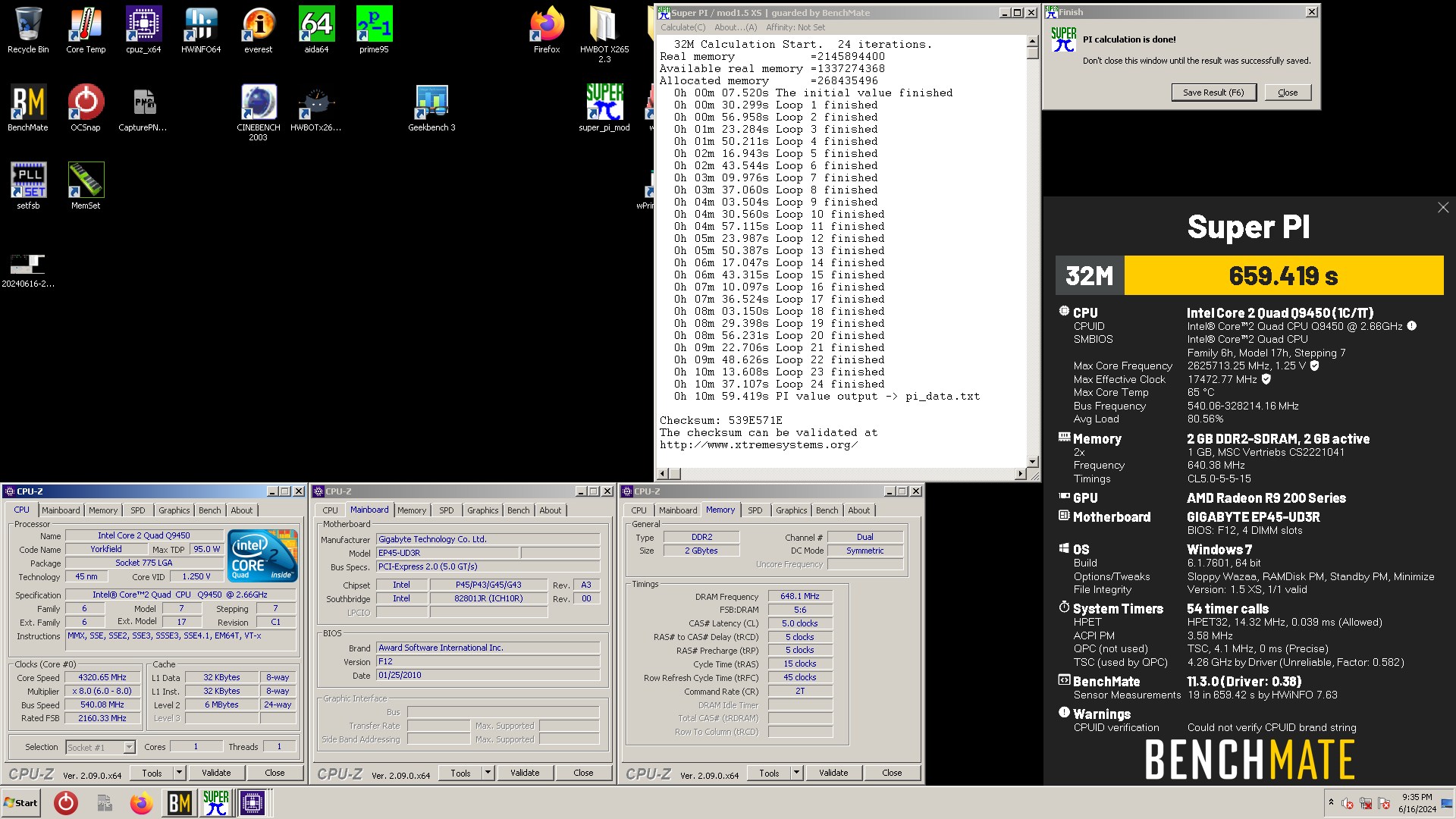Open the prime95 desktop shortcut
Viewport: 1456px width, 819px height.
(374, 30)
